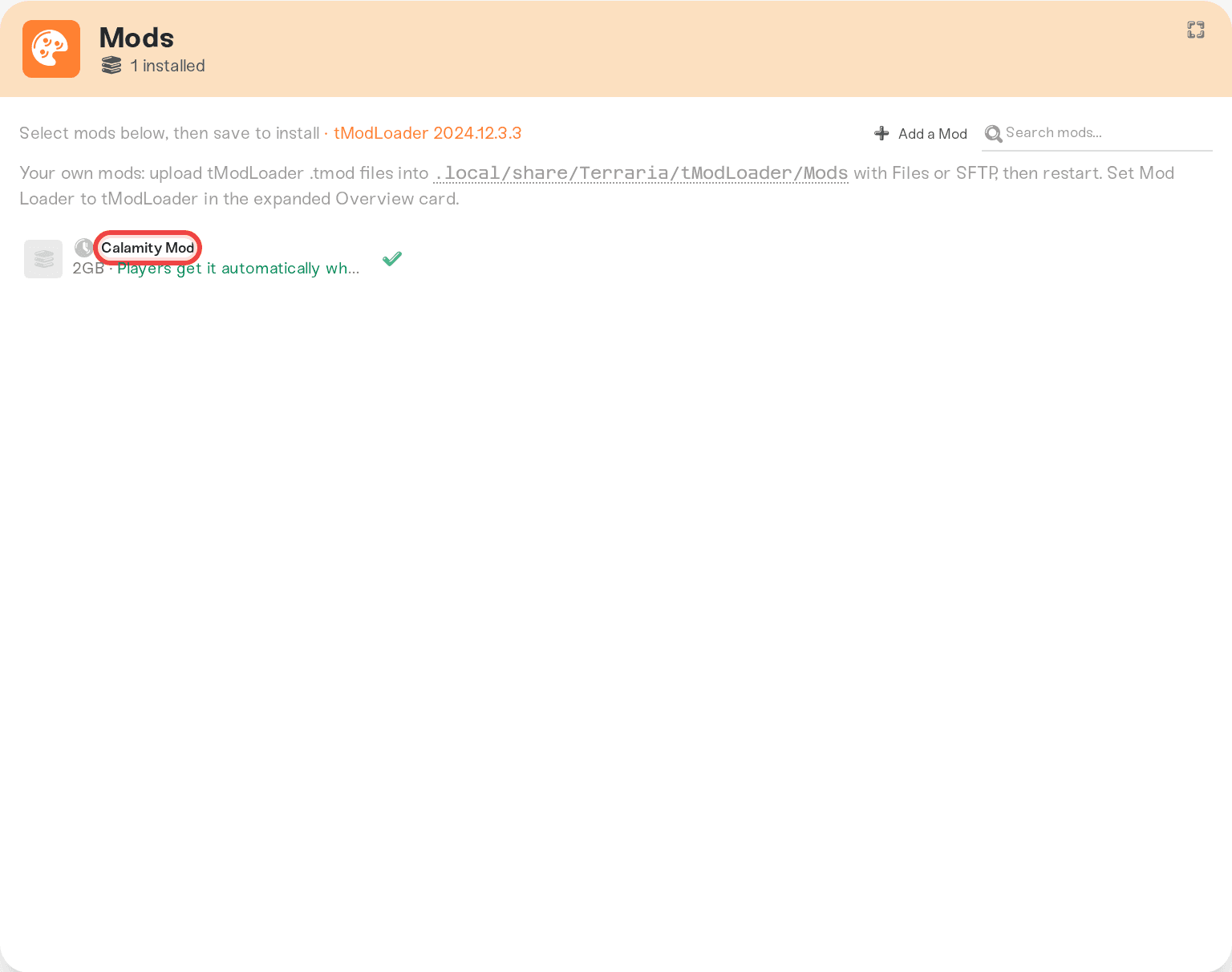The image size is (1232, 972).
Task: Open the Add a Mod button
Action: pyautogui.click(x=920, y=133)
